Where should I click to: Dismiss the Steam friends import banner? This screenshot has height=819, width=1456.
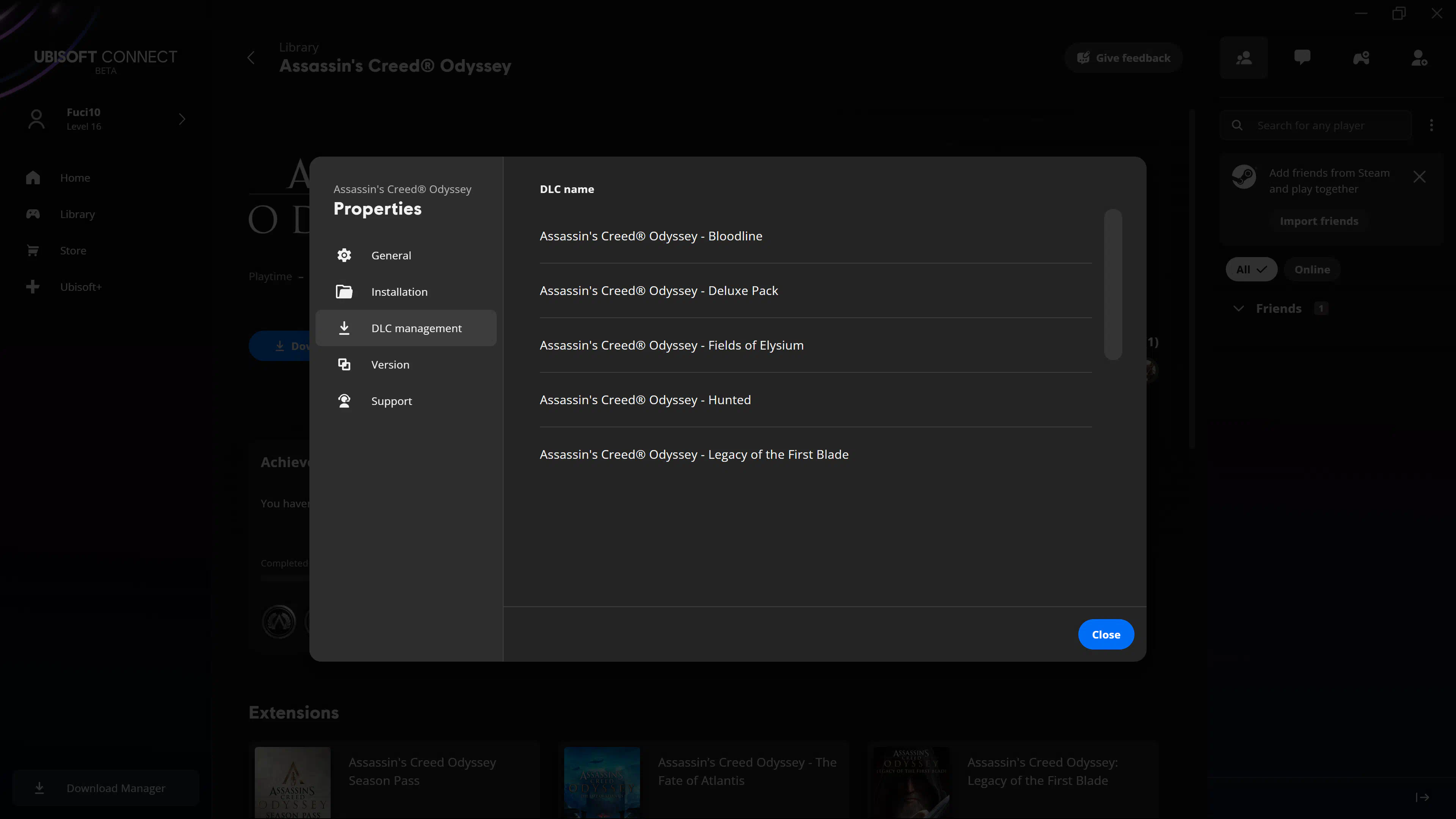pos(1419,177)
